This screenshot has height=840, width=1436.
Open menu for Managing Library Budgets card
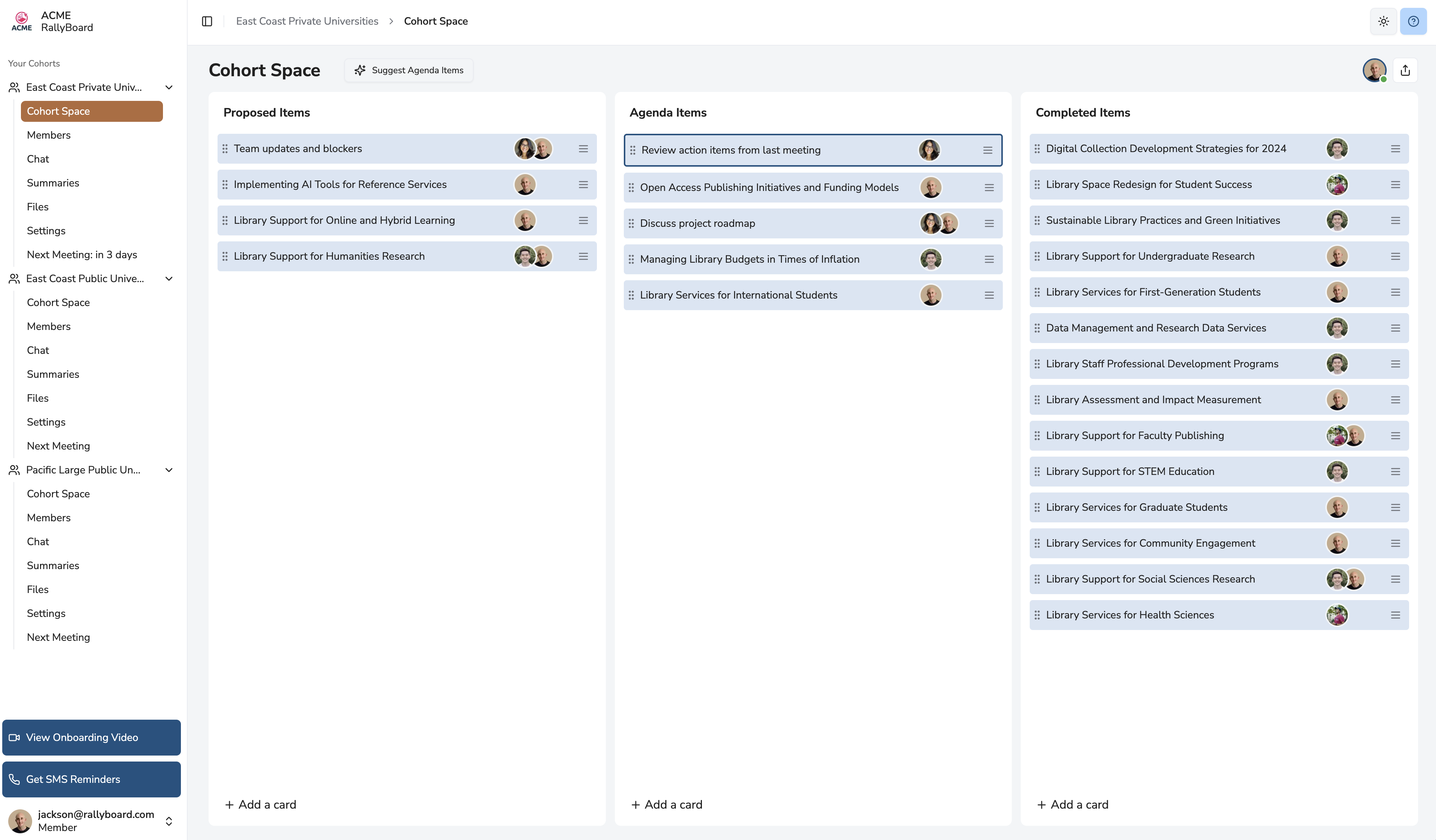(x=989, y=259)
